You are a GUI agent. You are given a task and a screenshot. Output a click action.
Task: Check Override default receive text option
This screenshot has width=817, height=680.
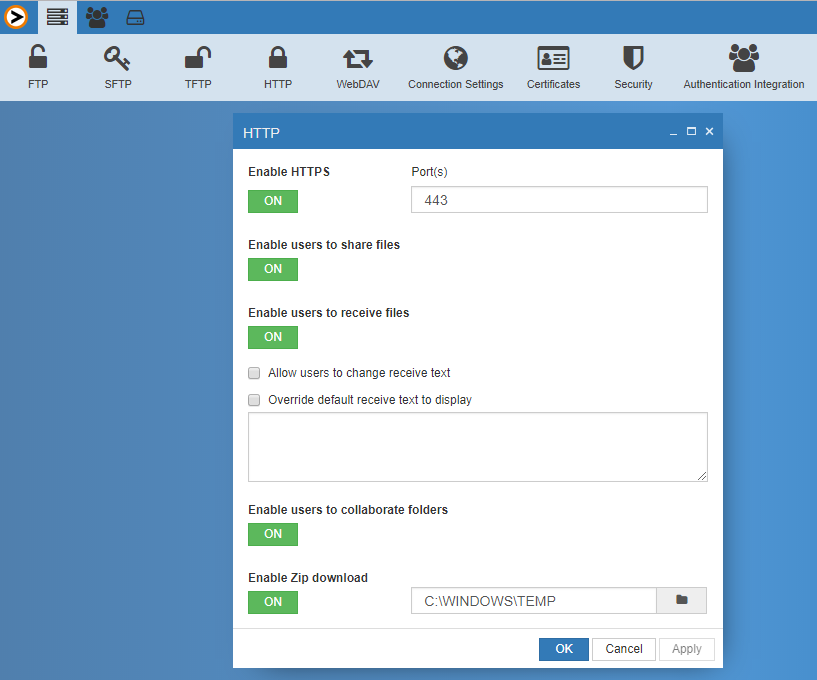coord(254,400)
